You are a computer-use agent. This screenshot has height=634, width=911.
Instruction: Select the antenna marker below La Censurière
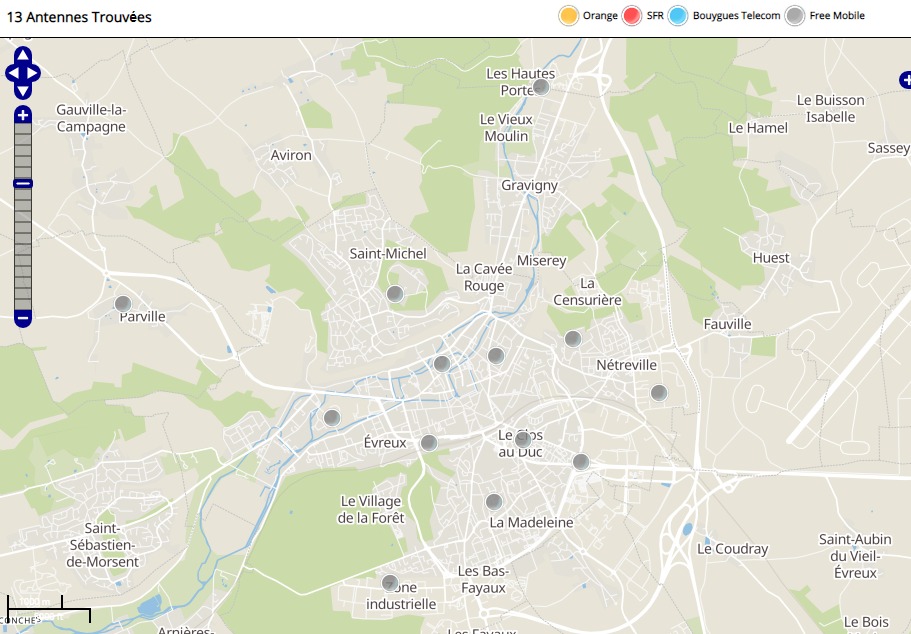573,339
